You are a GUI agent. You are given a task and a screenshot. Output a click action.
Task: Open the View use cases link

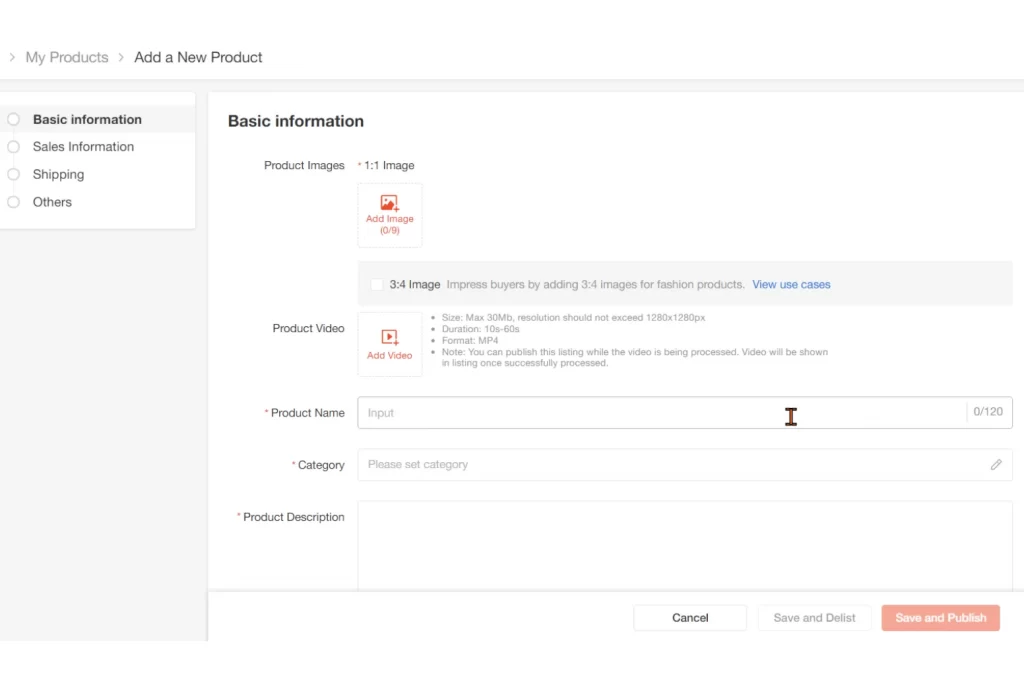click(x=791, y=285)
